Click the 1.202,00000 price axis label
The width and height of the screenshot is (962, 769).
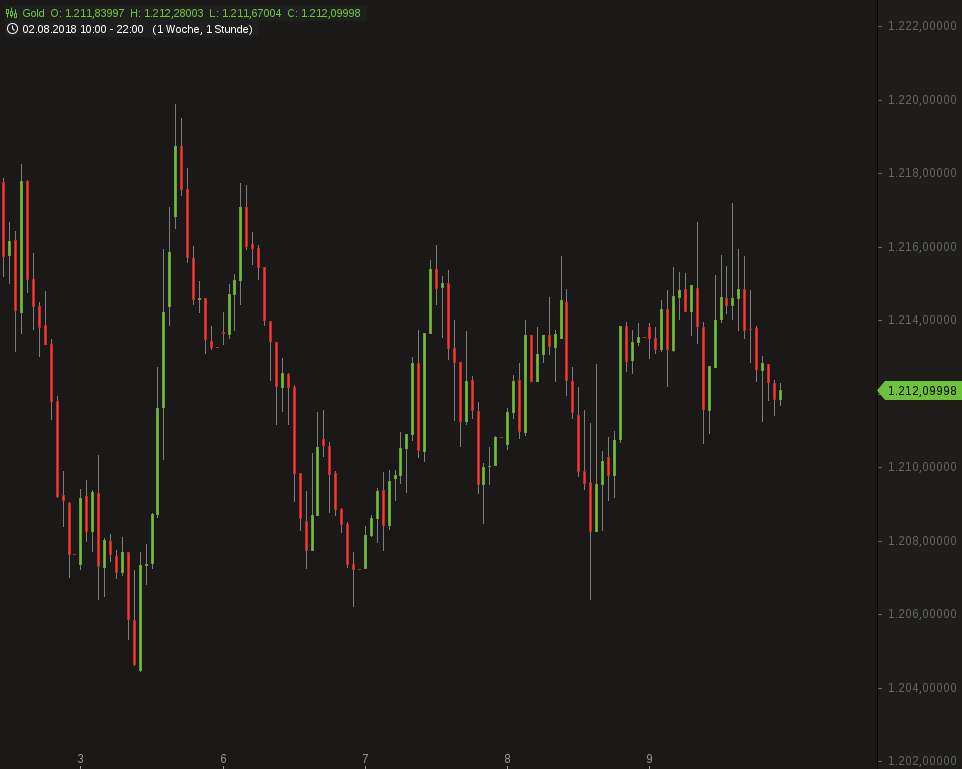(922, 761)
